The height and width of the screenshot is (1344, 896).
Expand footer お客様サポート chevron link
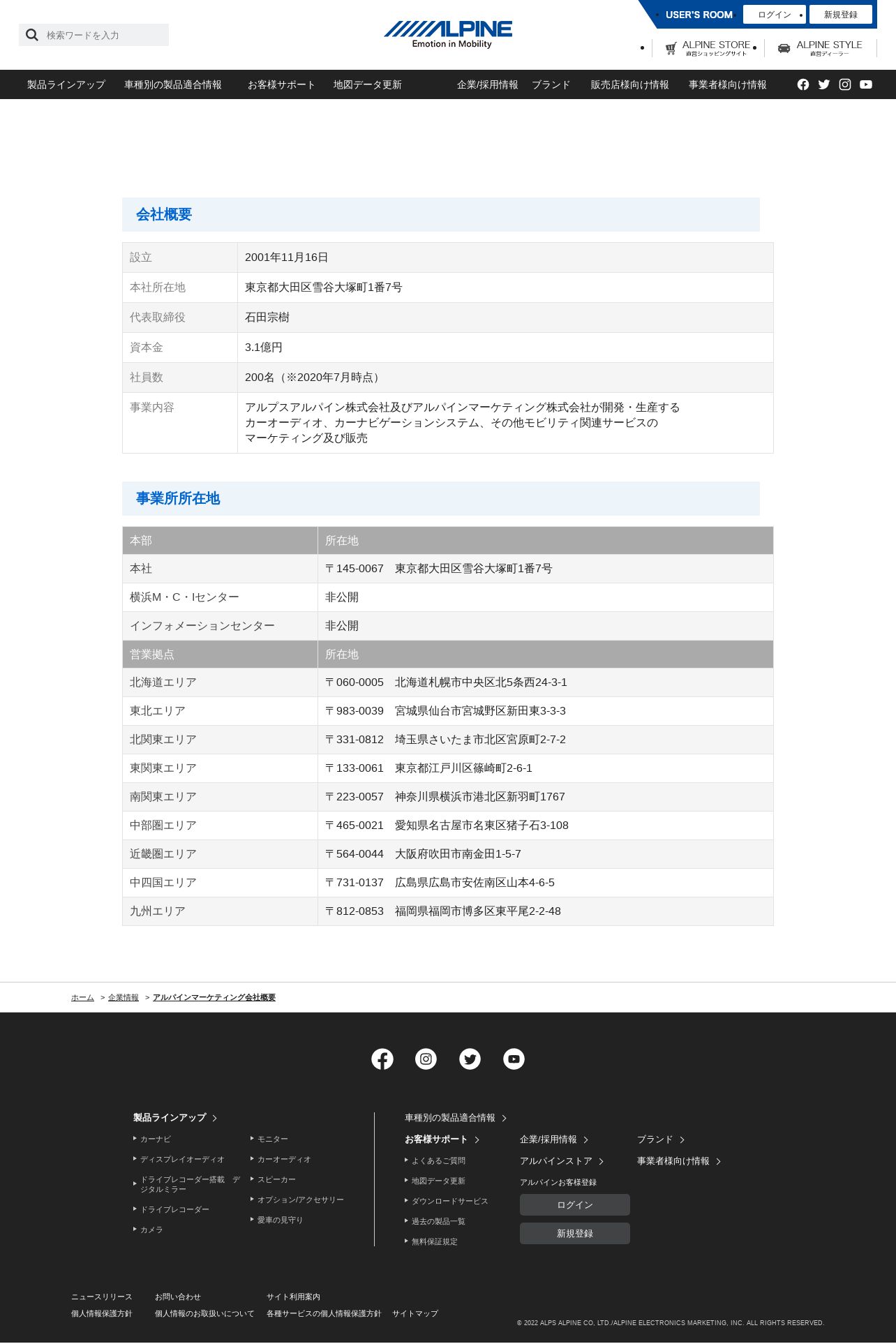pyautogui.click(x=442, y=1140)
